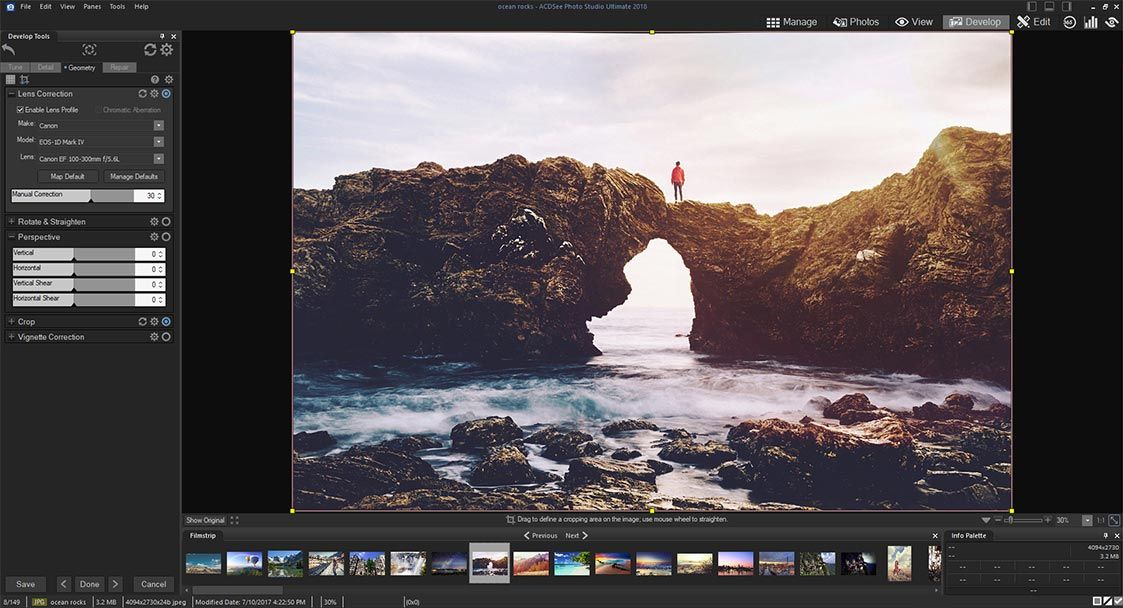Open the camera Make dropdown
Screen dimensions: 1123x608
(x=158, y=125)
